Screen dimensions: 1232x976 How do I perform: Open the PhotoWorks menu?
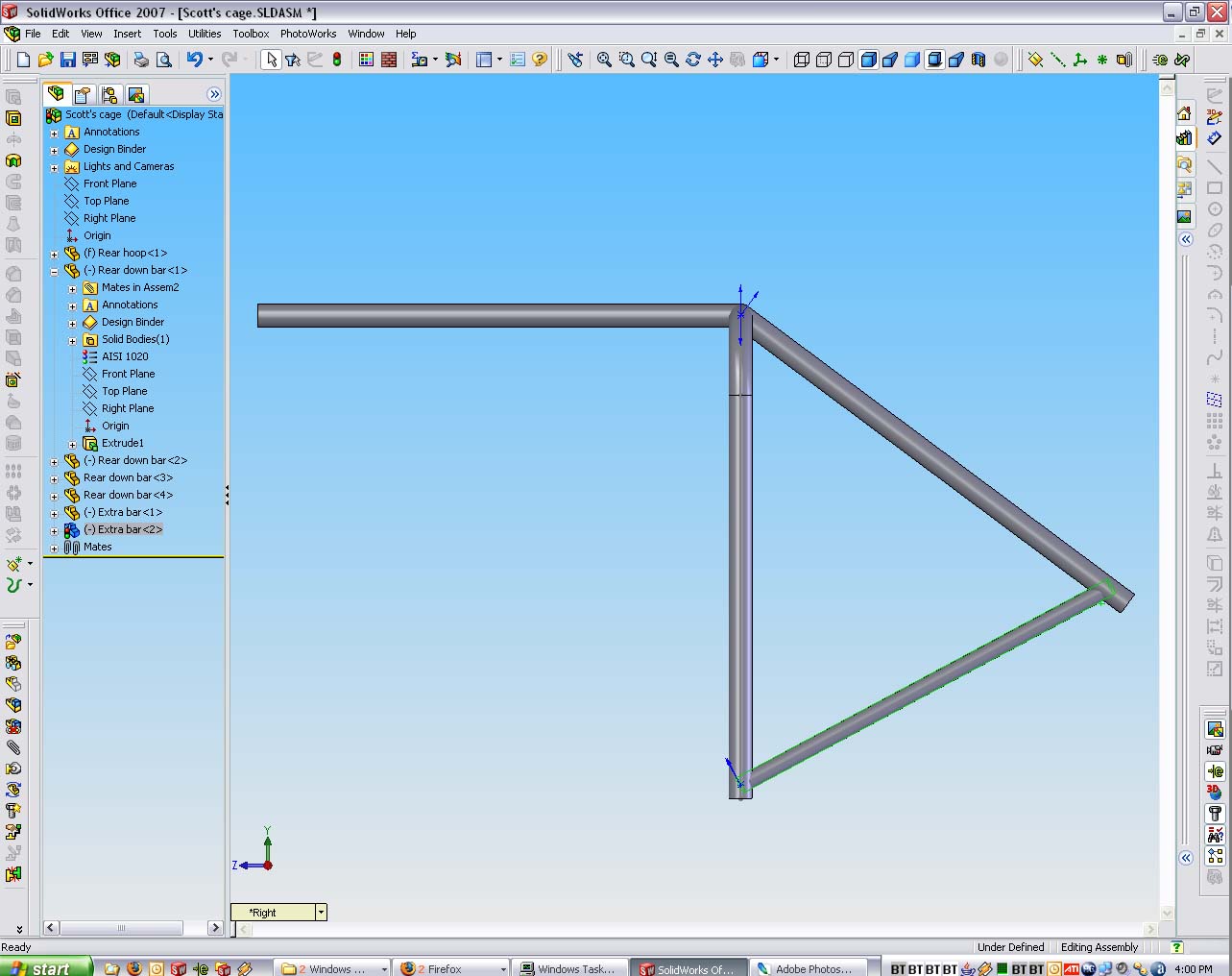[307, 34]
